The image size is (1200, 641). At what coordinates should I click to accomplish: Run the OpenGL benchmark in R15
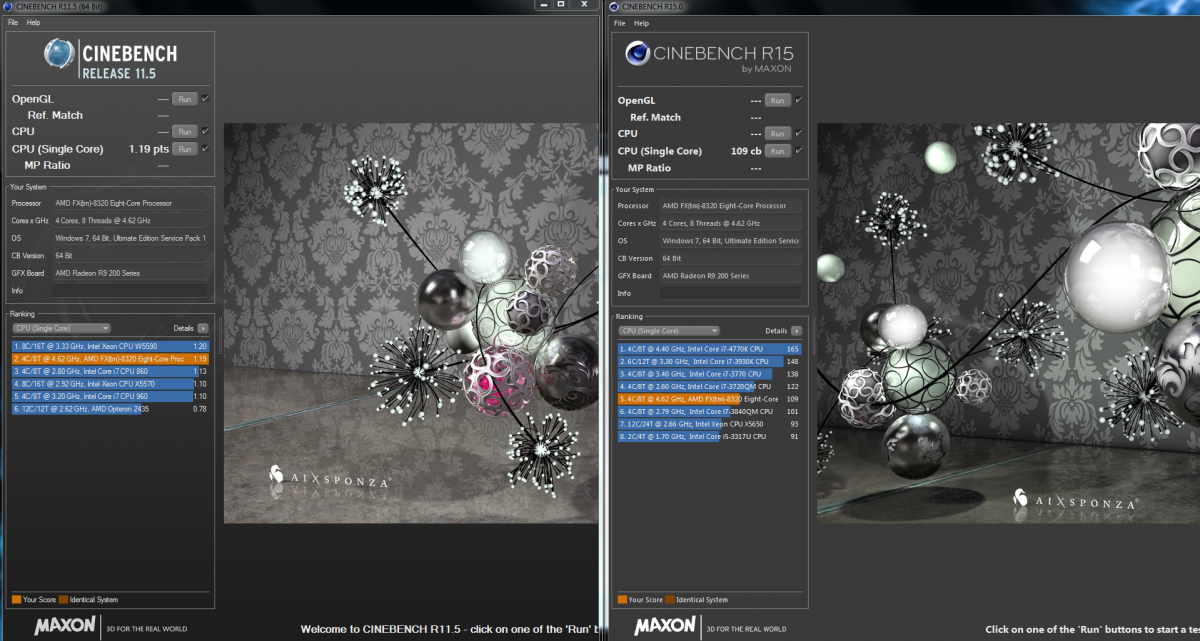click(x=778, y=100)
